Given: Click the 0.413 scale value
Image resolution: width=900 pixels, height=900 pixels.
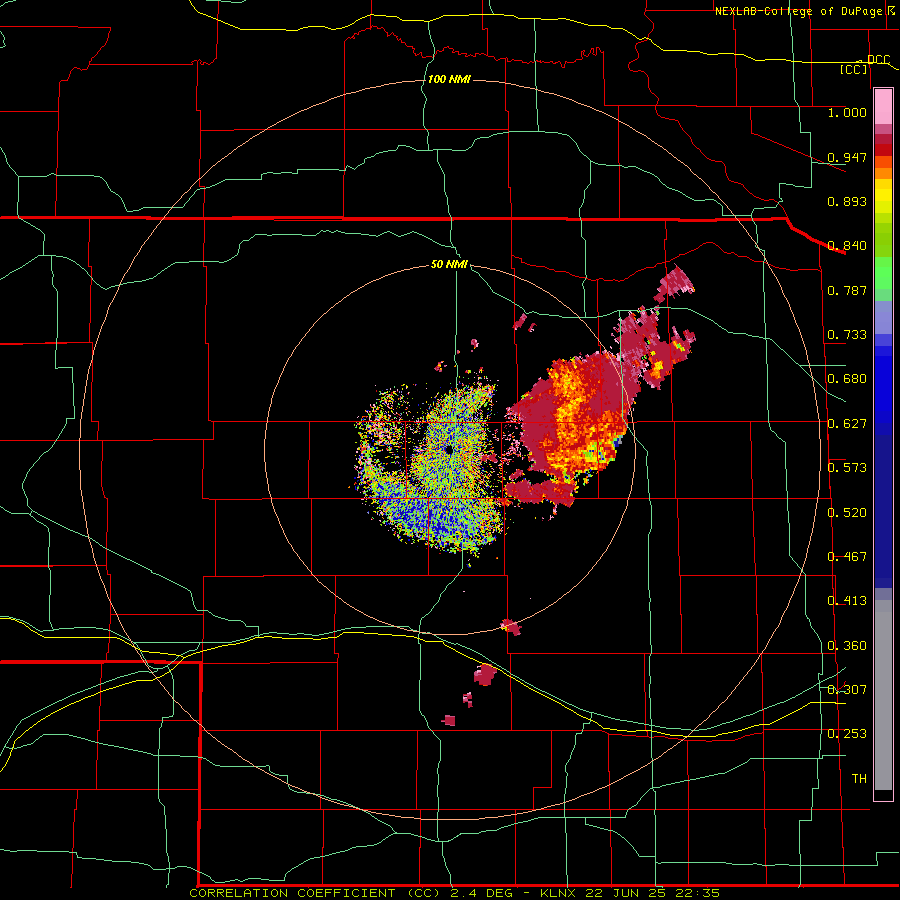Looking at the screenshot, I should [x=847, y=601].
